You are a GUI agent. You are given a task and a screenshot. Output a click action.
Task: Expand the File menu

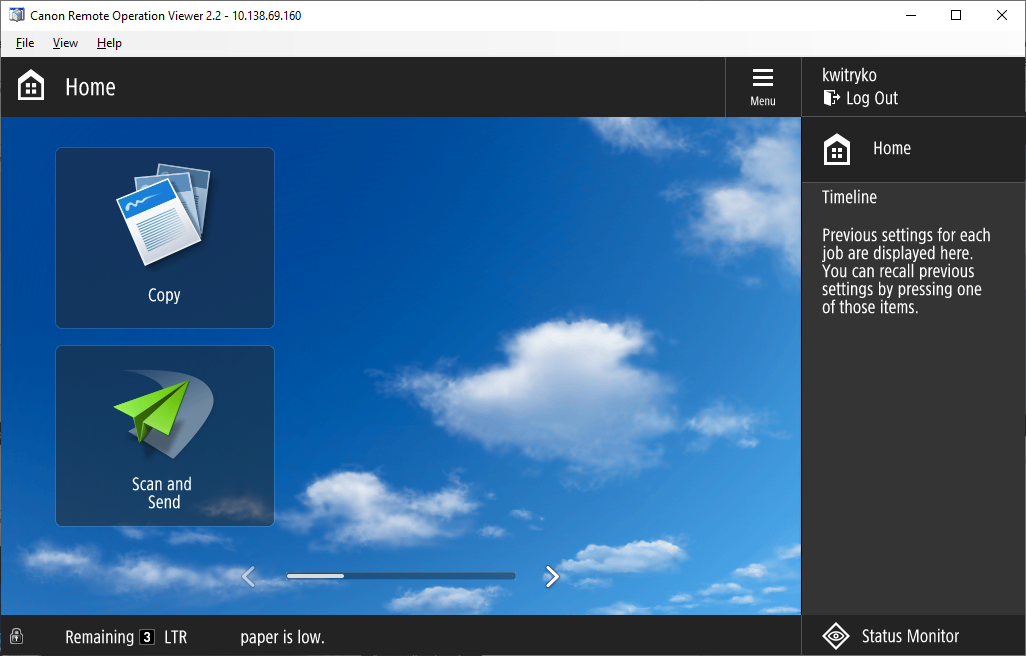pyautogui.click(x=24, y=43)
